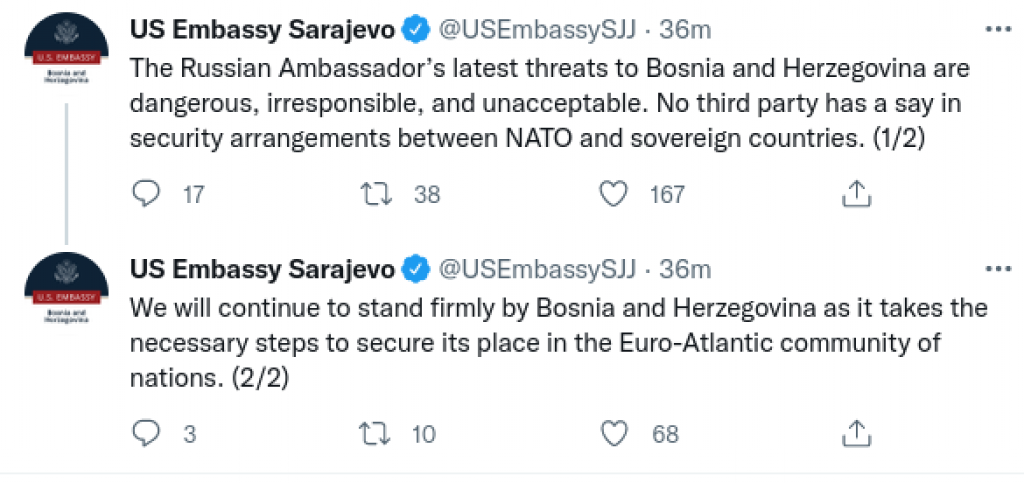Click the 36m timestamp on second tweet
The width and height of the screenshot is (1024, 483).
(685, 269)
